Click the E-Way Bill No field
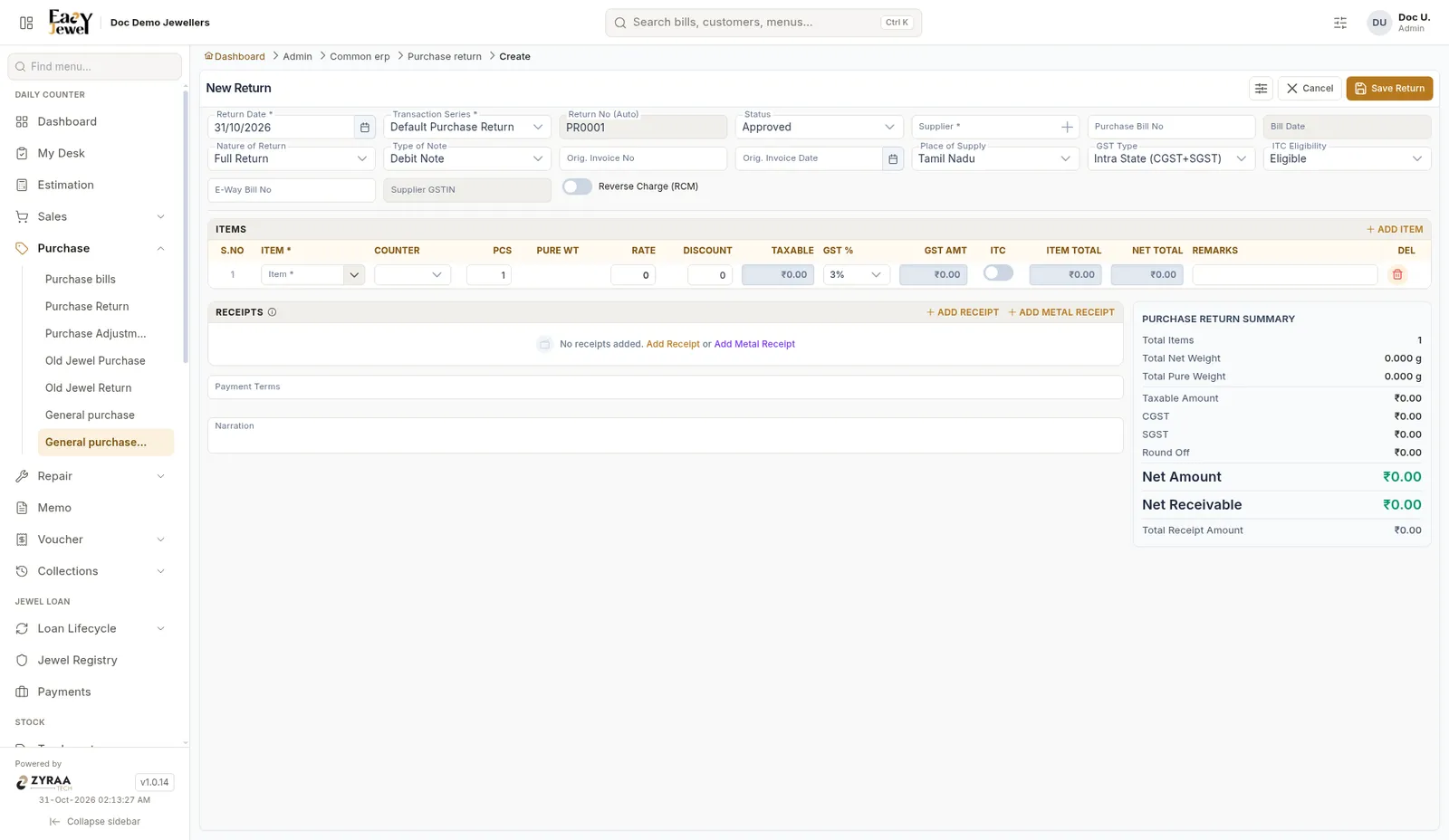1449x840 pixels. coord(291,190)
